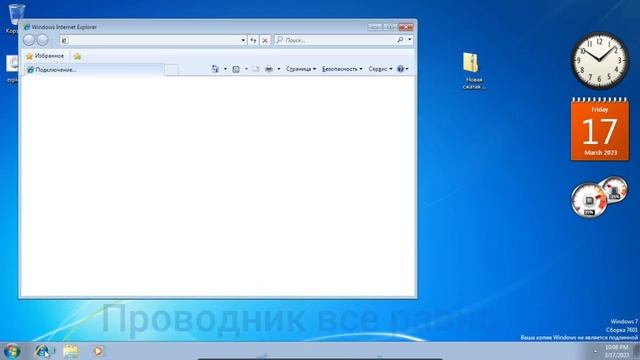Add page to favorites bar star icon
The width and height of the screenshot is (640, 360).
tap(77, 56)
